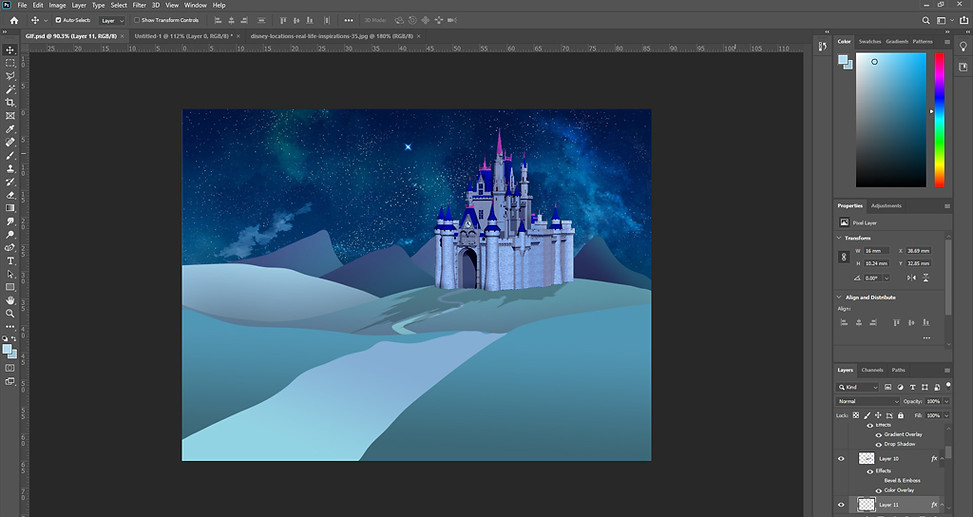
Task: Select the Move tool in toolbar
Action: click(x=10, y=50)
